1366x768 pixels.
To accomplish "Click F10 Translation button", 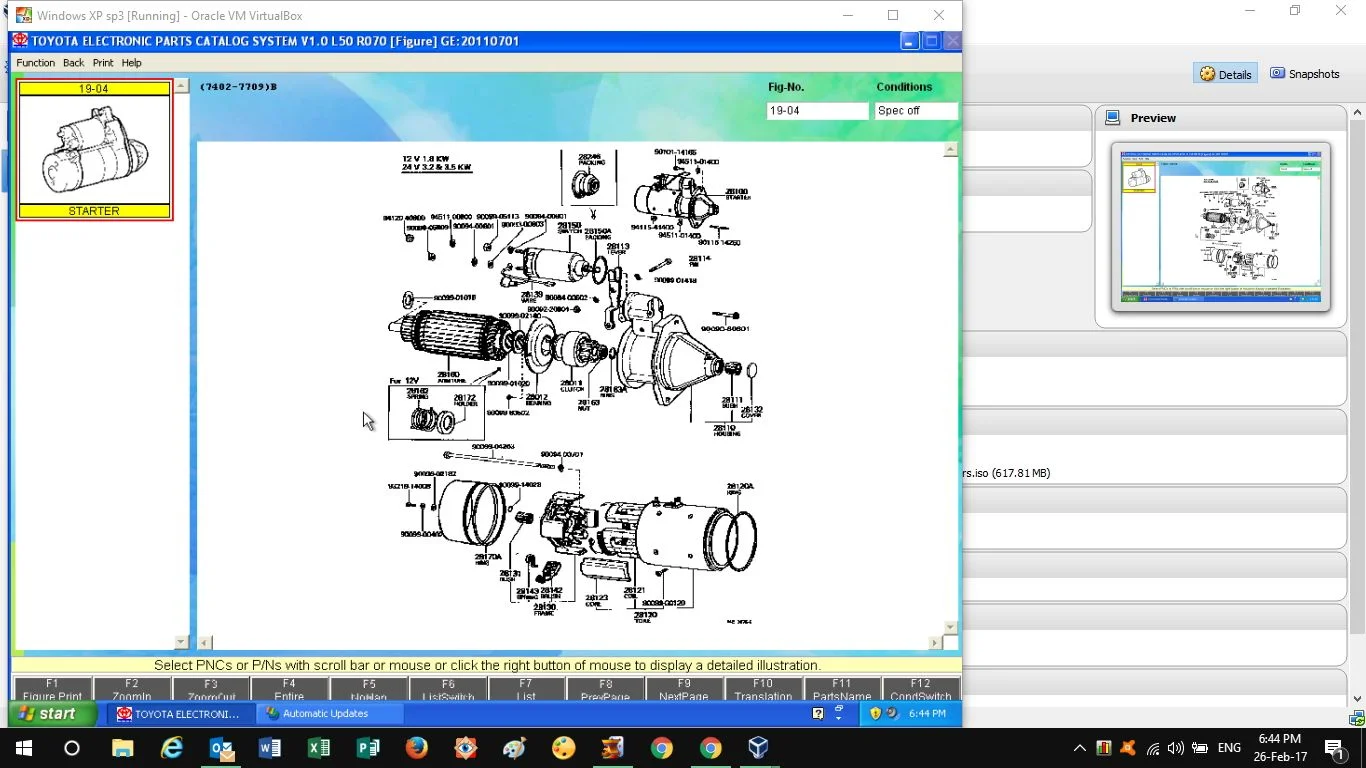I will (x=763, y=690).
